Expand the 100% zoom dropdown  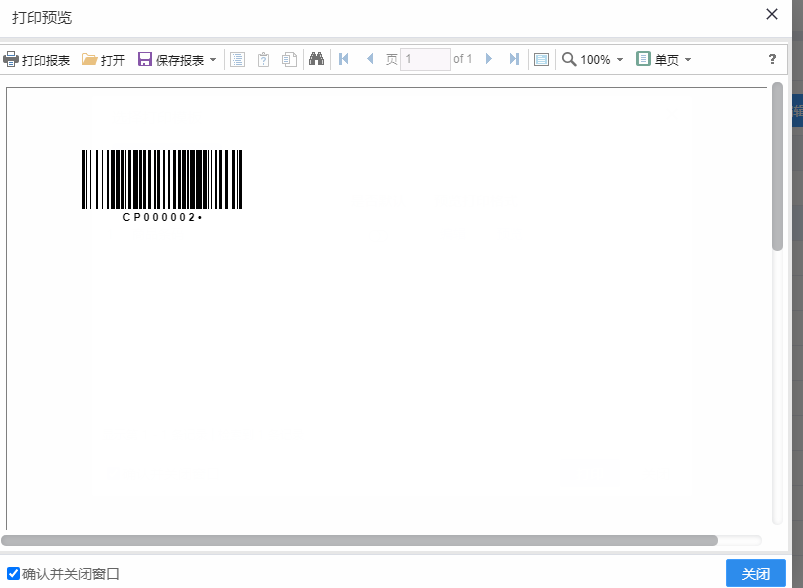[x=620, y=59]
